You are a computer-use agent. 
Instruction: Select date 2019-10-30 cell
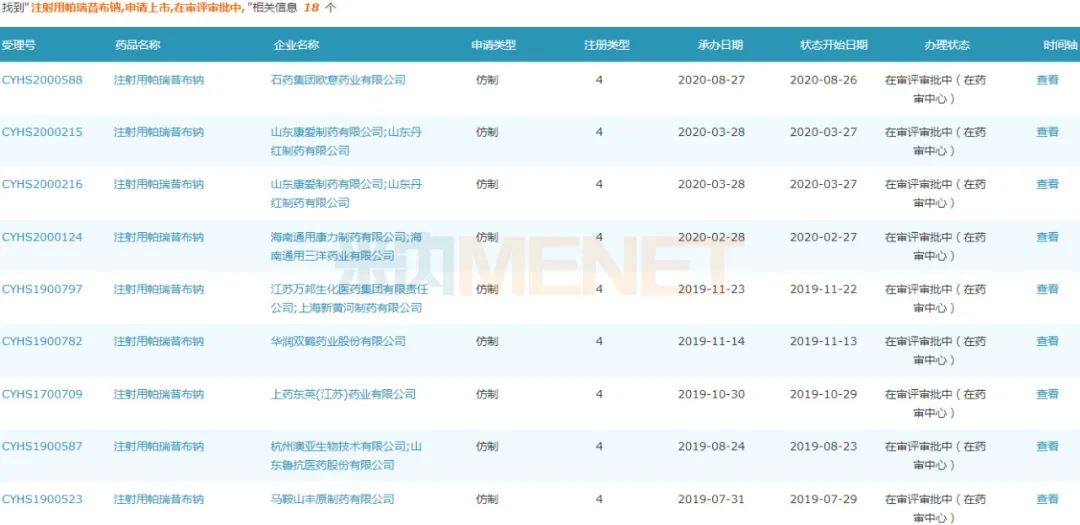click(x=712, y=395)
